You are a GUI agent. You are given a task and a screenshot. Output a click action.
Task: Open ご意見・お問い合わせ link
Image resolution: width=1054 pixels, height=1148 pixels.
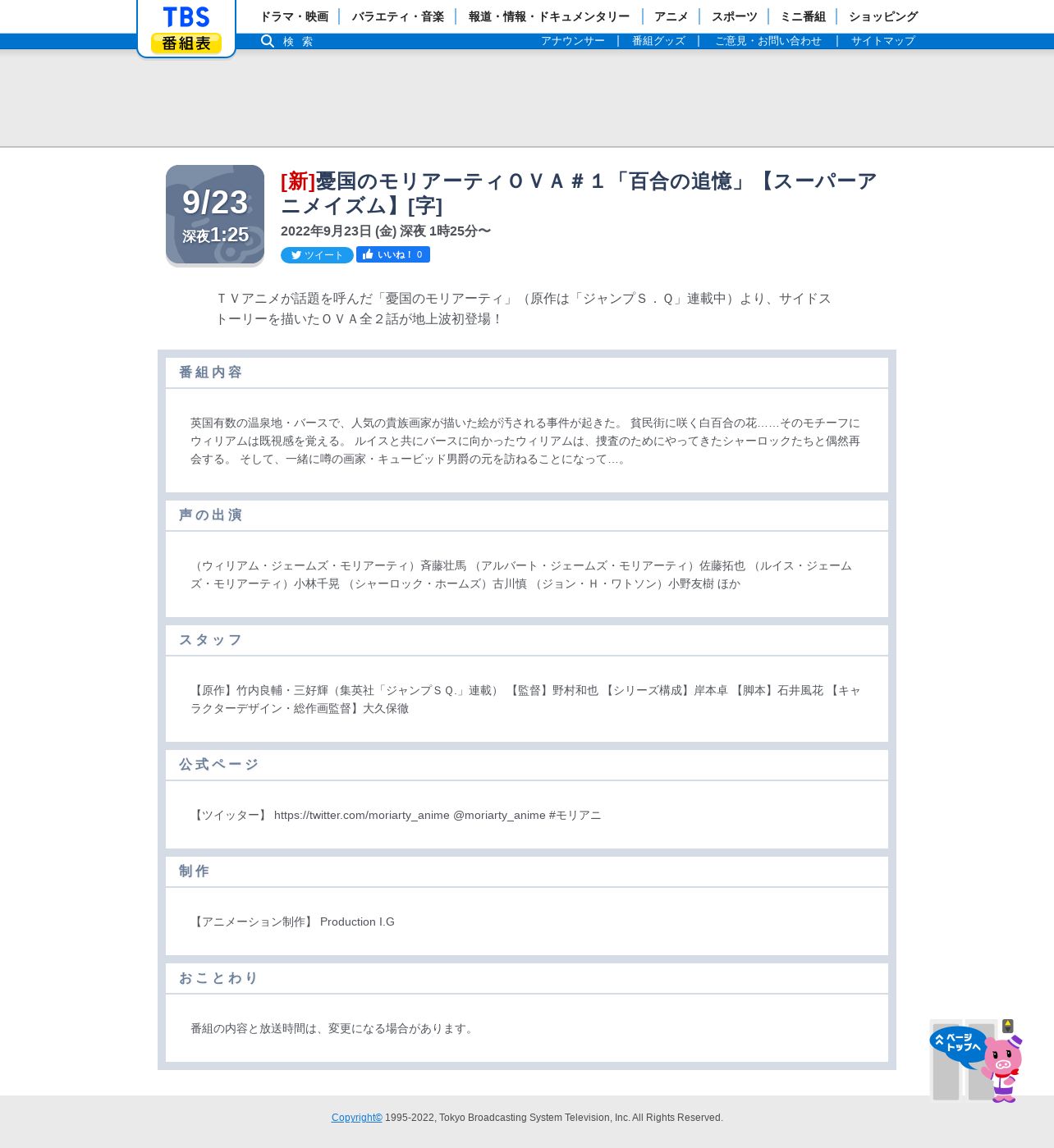click(768, 41)
